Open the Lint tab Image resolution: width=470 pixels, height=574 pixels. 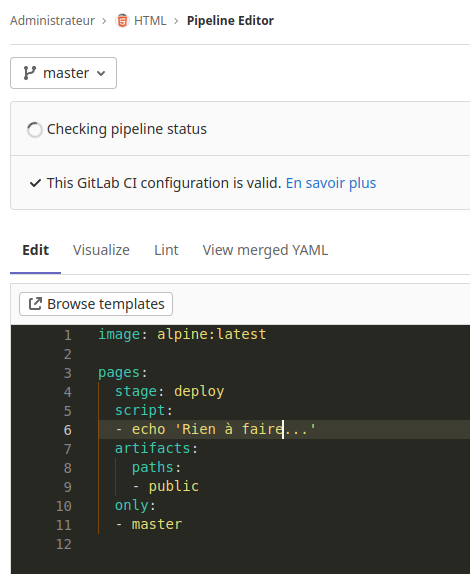point(166,250)
